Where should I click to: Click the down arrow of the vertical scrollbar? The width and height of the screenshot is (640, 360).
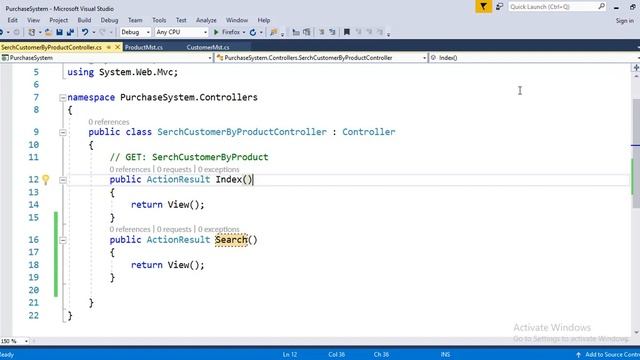click(636, 333)
